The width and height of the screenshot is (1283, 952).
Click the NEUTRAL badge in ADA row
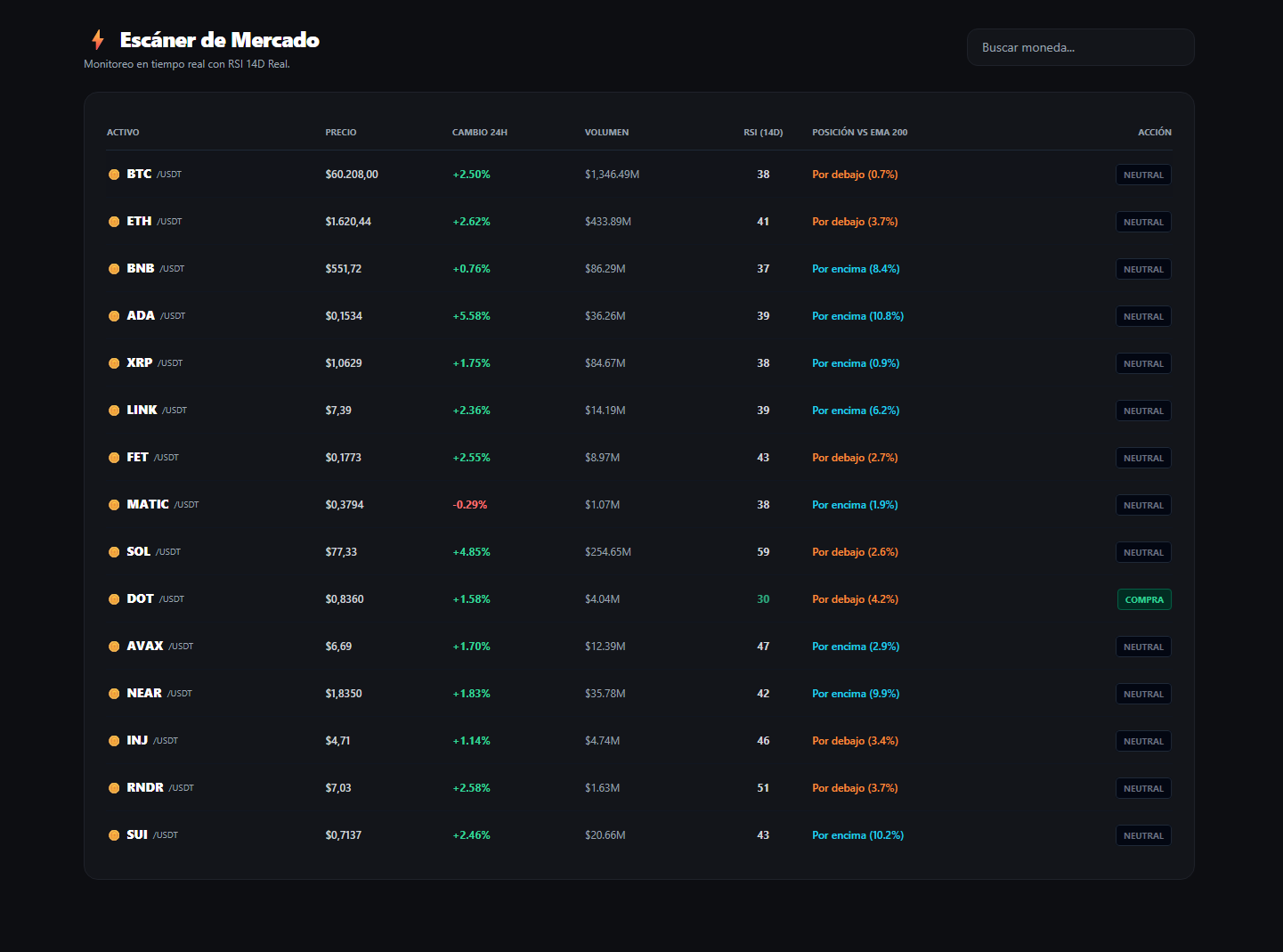tap(1143, 316)
